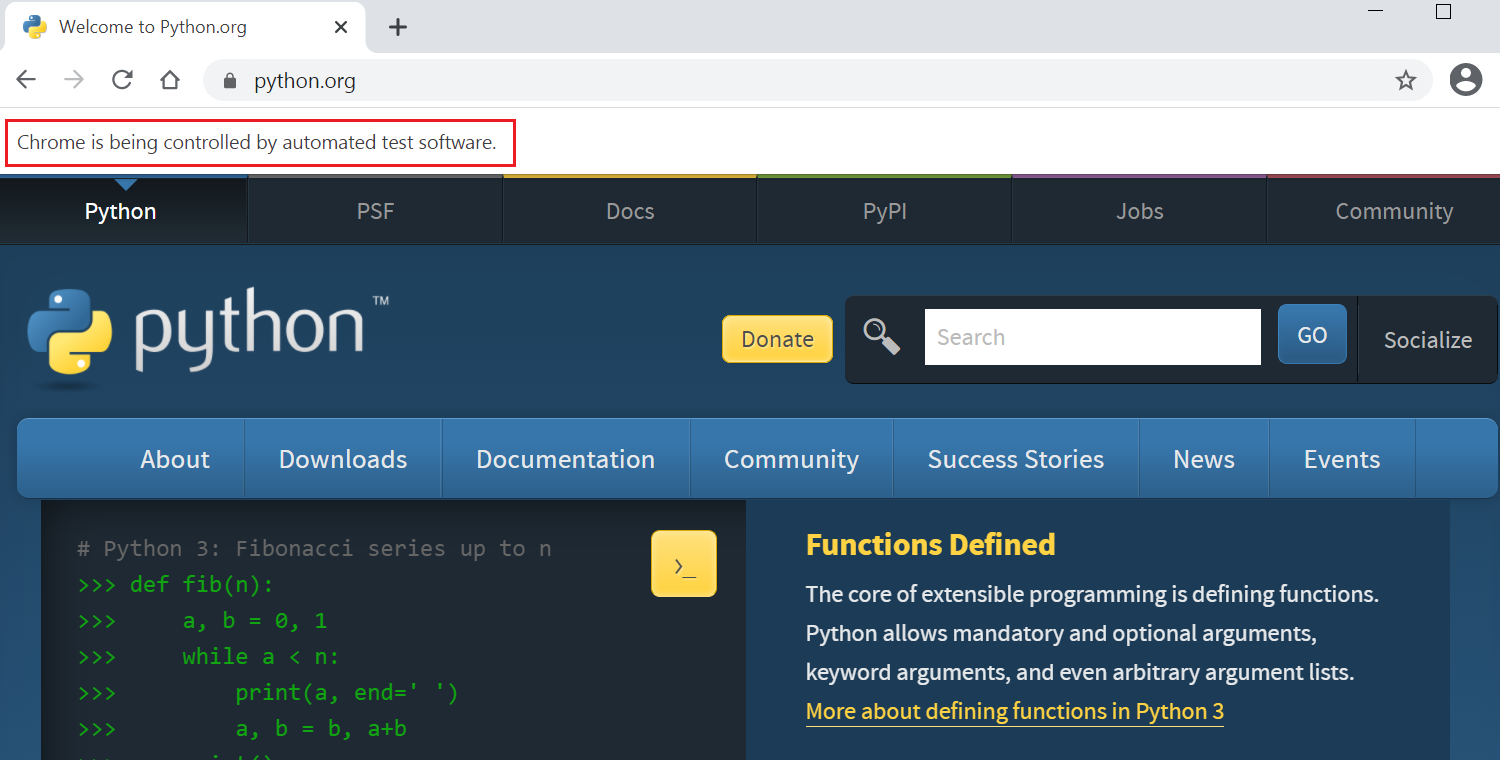Open the Downloads main menu item

click(x=343, y=459)
